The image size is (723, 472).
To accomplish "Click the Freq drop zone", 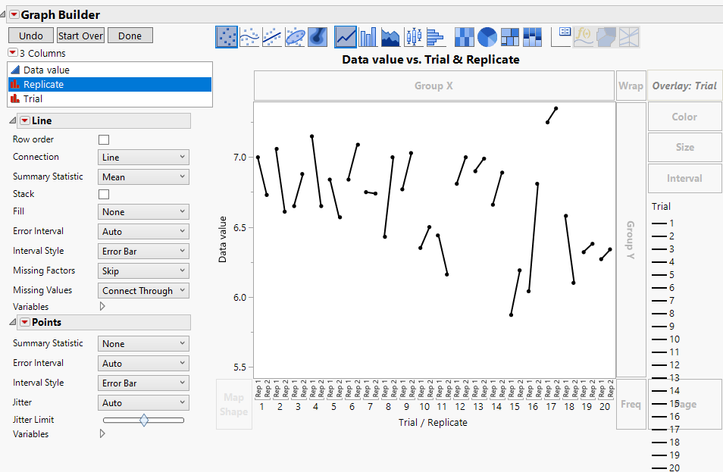I will click(x=631, y=404).
